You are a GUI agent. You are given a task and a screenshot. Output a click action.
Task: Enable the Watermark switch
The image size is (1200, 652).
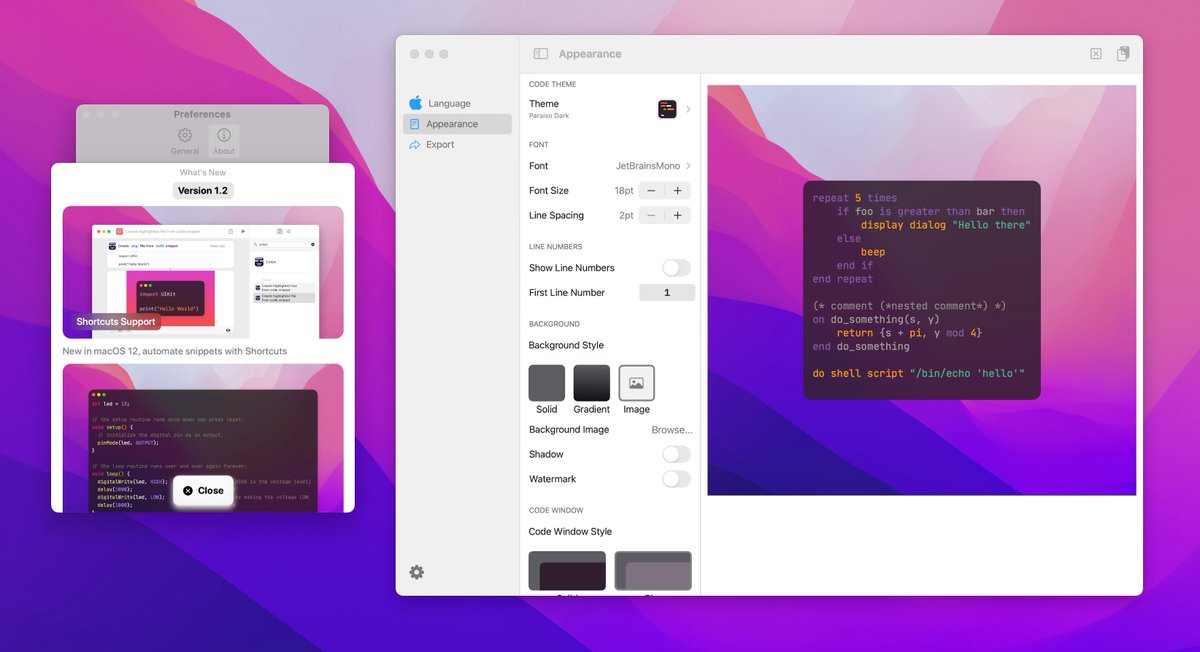676,479
